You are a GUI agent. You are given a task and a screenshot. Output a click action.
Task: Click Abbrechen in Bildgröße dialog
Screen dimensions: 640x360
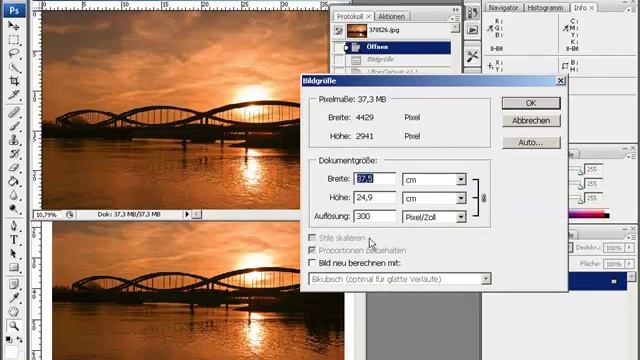coord(531,121)
